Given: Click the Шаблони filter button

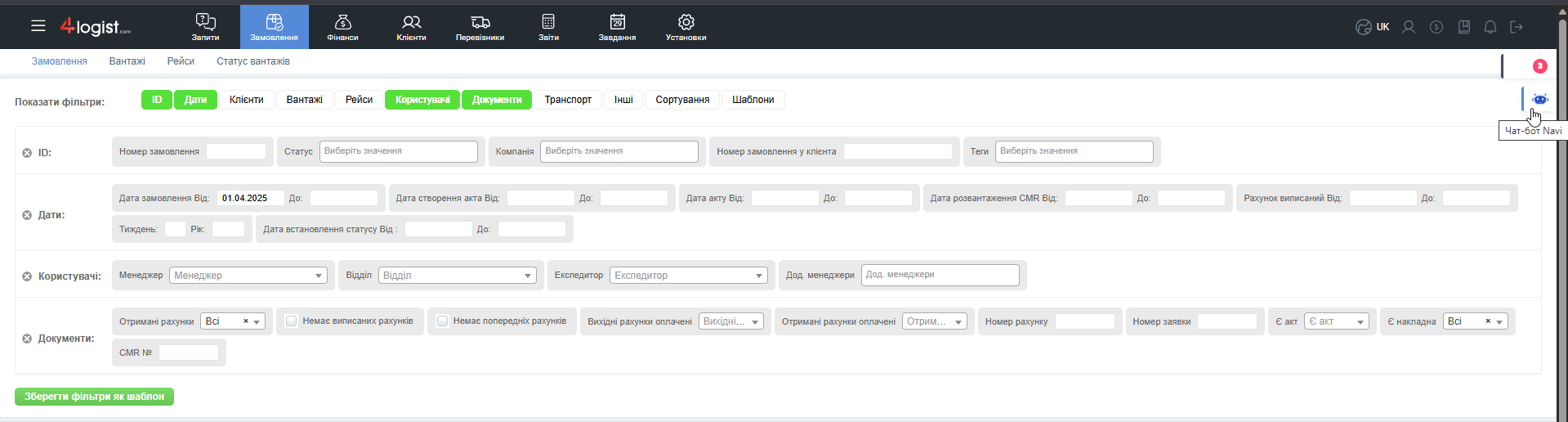Looking at the screenshot, I should [x=753, y=100].
